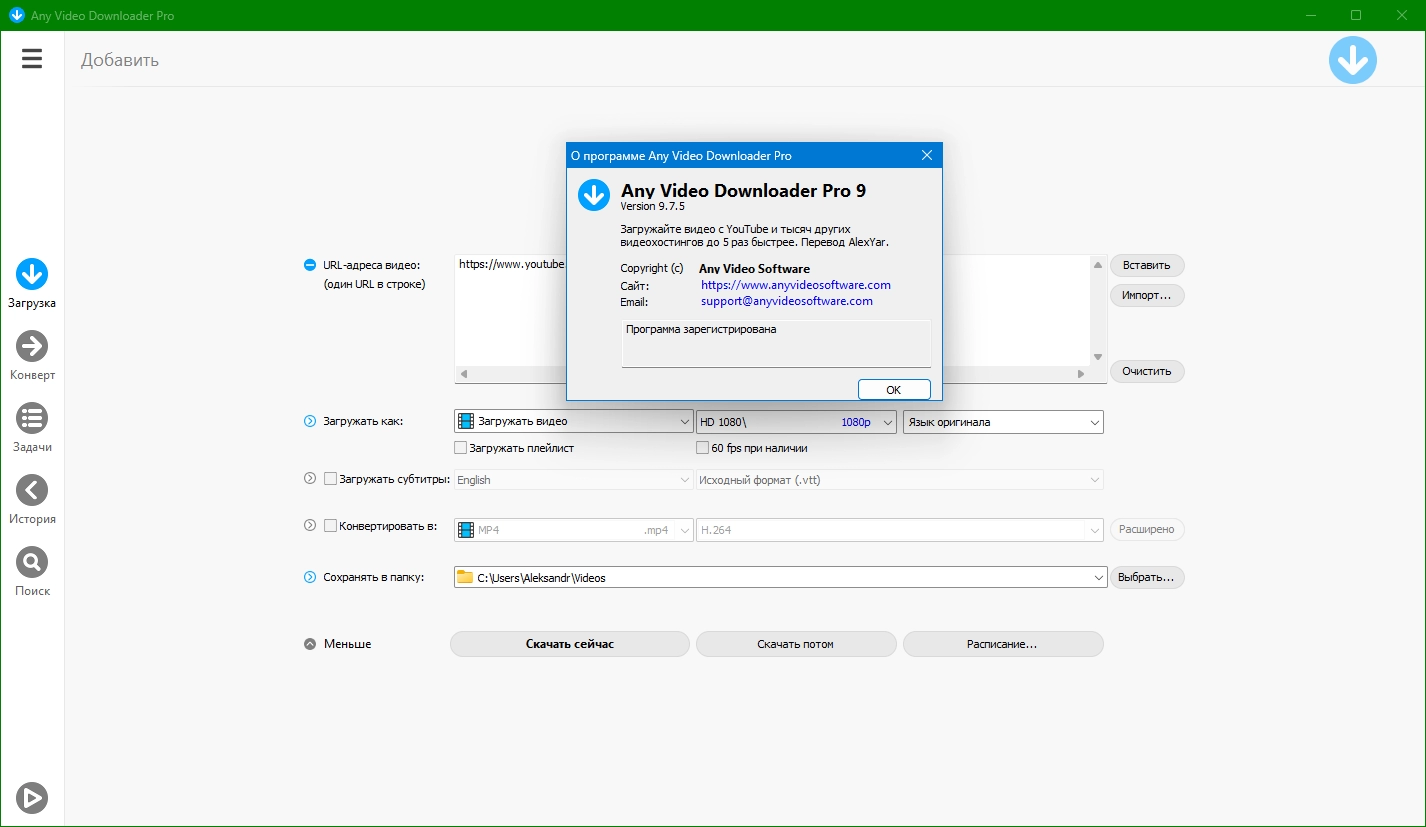Enable the Загружать плейлист checkbox
The width and height of the screenshot is (1426, 827).
pyautogui.click(x=461, y=448)
